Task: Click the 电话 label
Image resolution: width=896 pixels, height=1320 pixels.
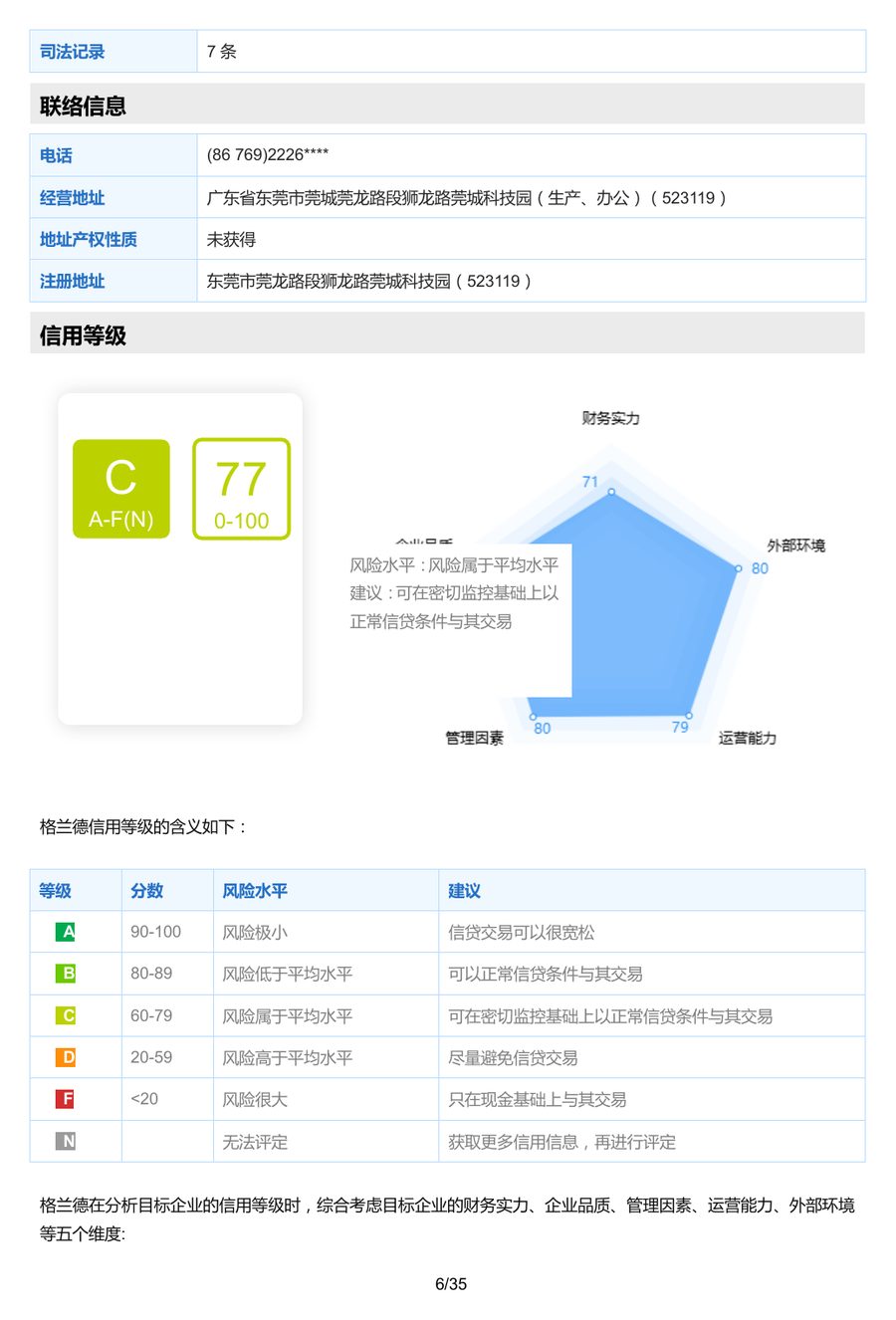Action: pyautogui.click(x=56, y=155)
